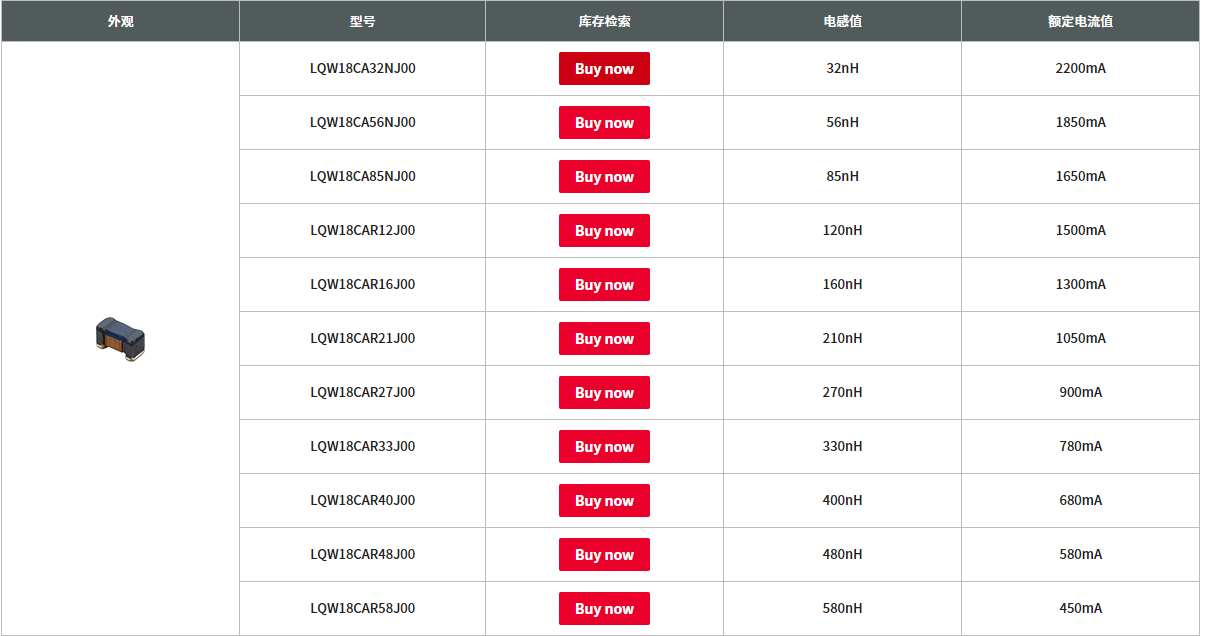
Task: Click Buy now for LQW18CAR40J00
Action: pyautogui.click(x=604, y=501)
